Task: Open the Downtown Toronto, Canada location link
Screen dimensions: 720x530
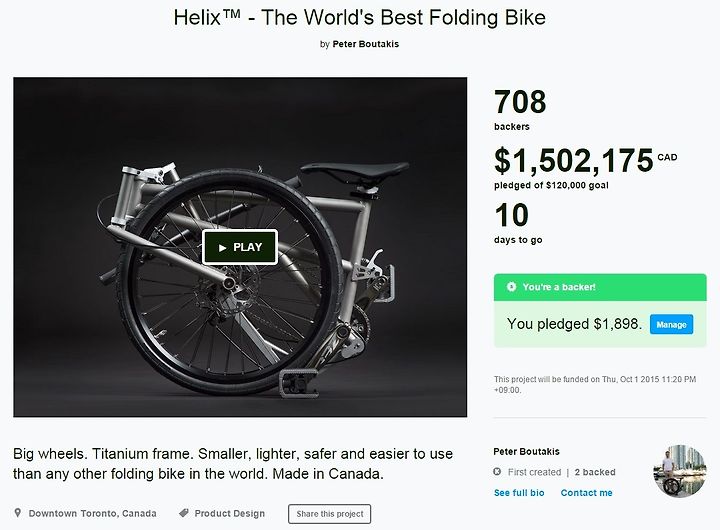Action: click(92, 513)
